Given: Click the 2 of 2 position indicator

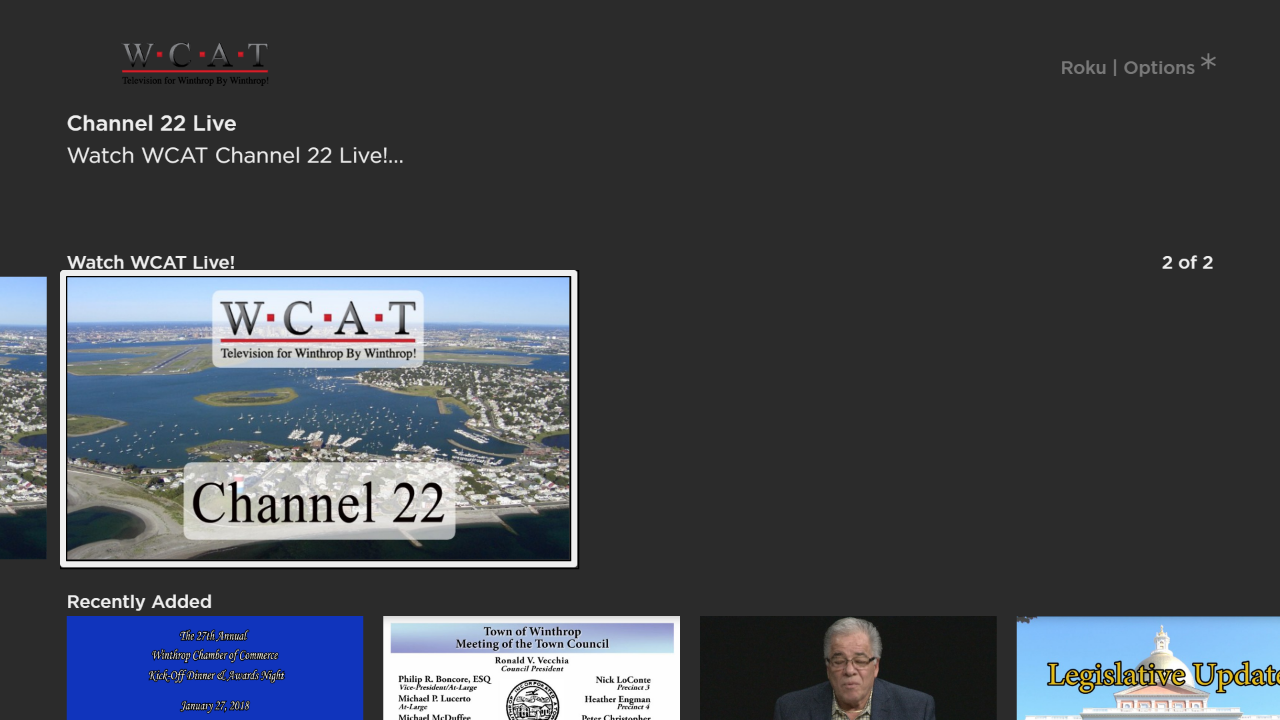Looking at the screenshot, I should tap(1187, 262).
